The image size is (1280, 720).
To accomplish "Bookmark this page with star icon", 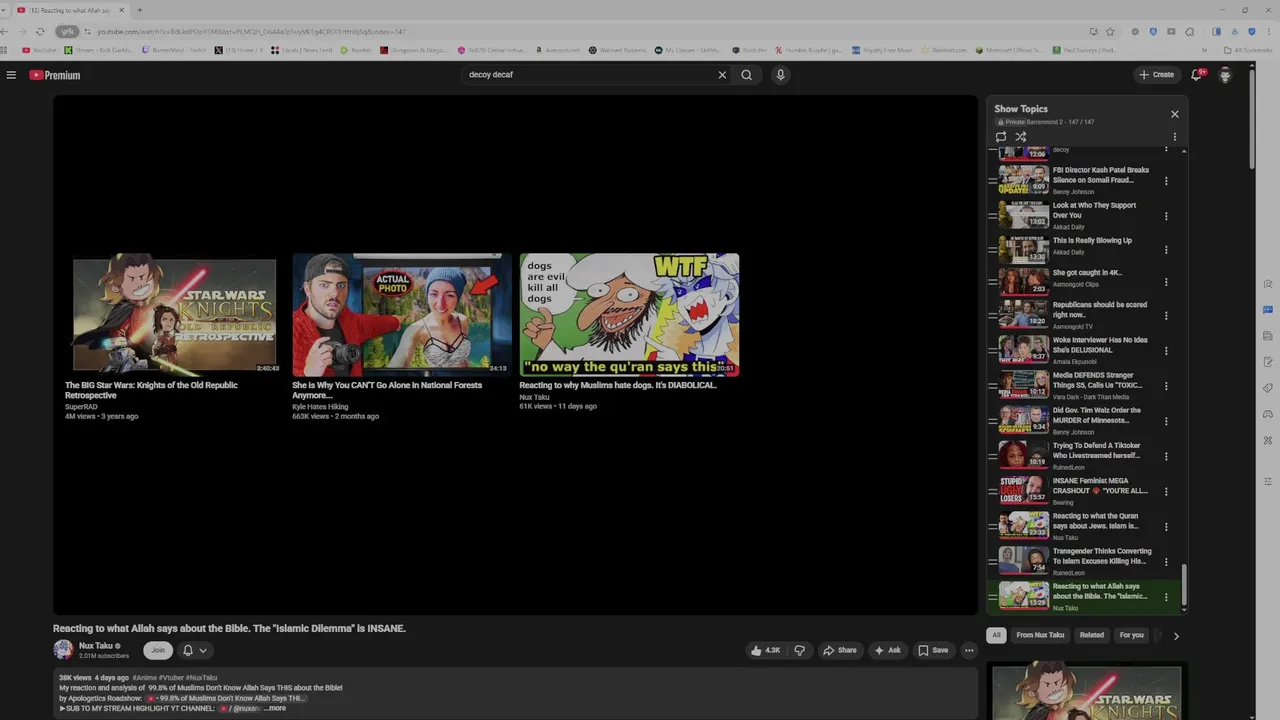I will (x=1110, y=31).
